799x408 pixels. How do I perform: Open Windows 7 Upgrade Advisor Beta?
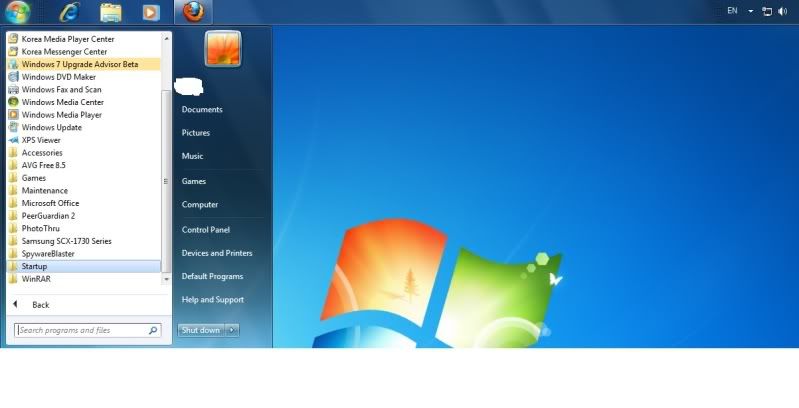tap(80, 64)
